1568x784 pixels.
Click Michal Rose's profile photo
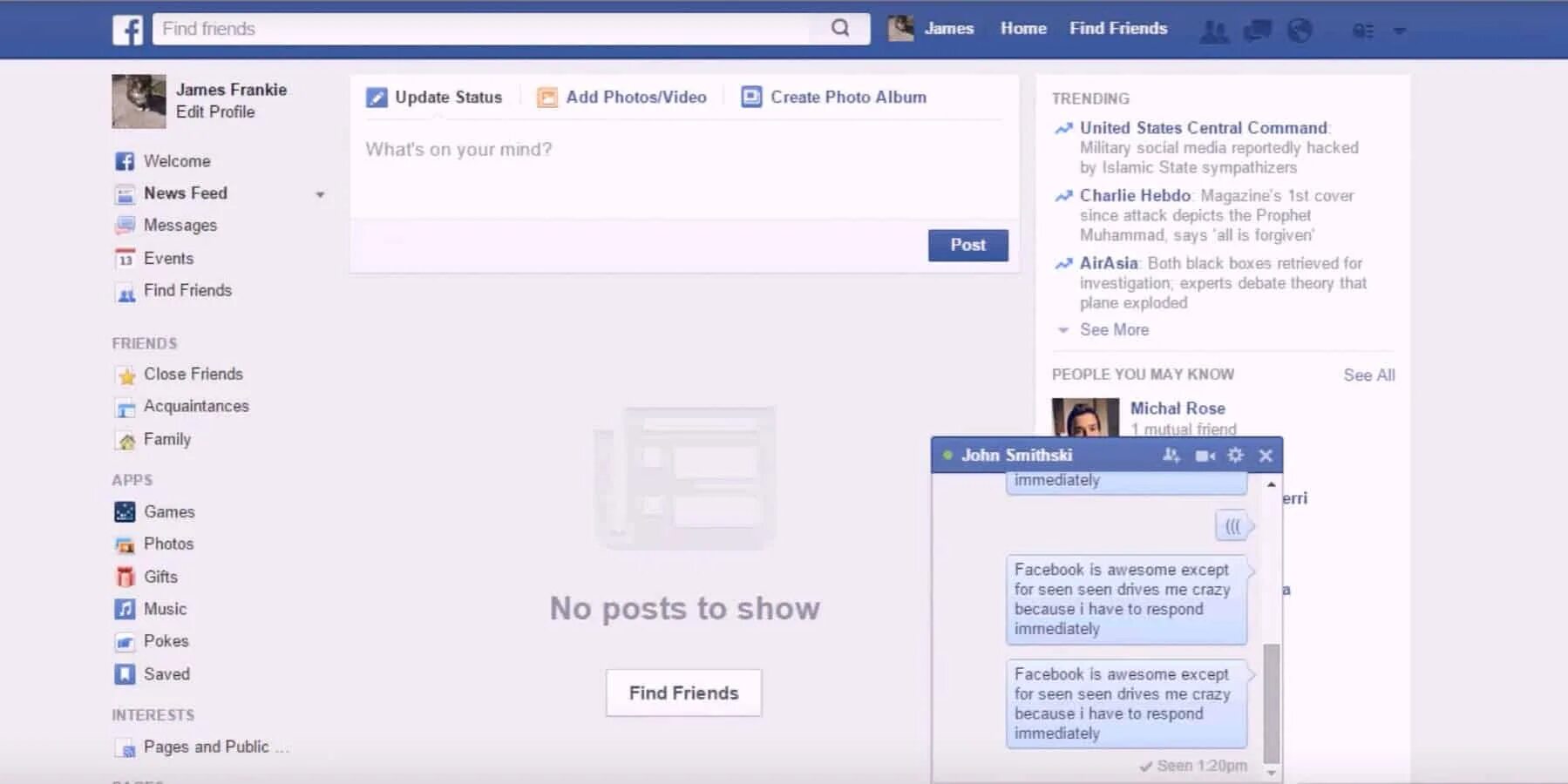1085,417
